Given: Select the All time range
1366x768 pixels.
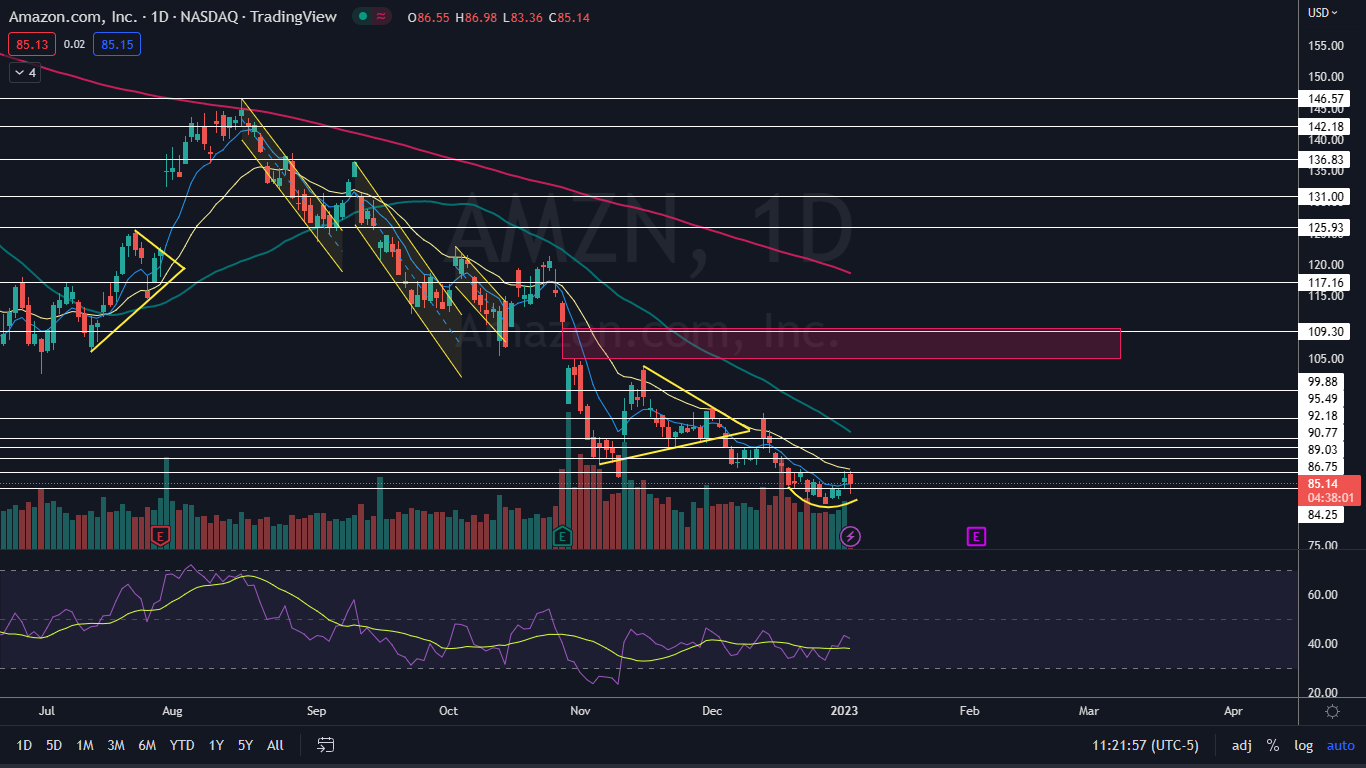Looking at the screenshot, I should coord(276,745).
